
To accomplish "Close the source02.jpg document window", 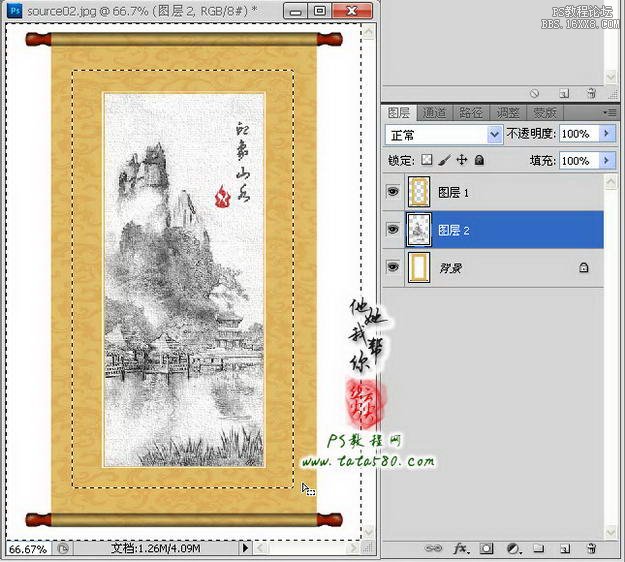I will tap(352, 11).
